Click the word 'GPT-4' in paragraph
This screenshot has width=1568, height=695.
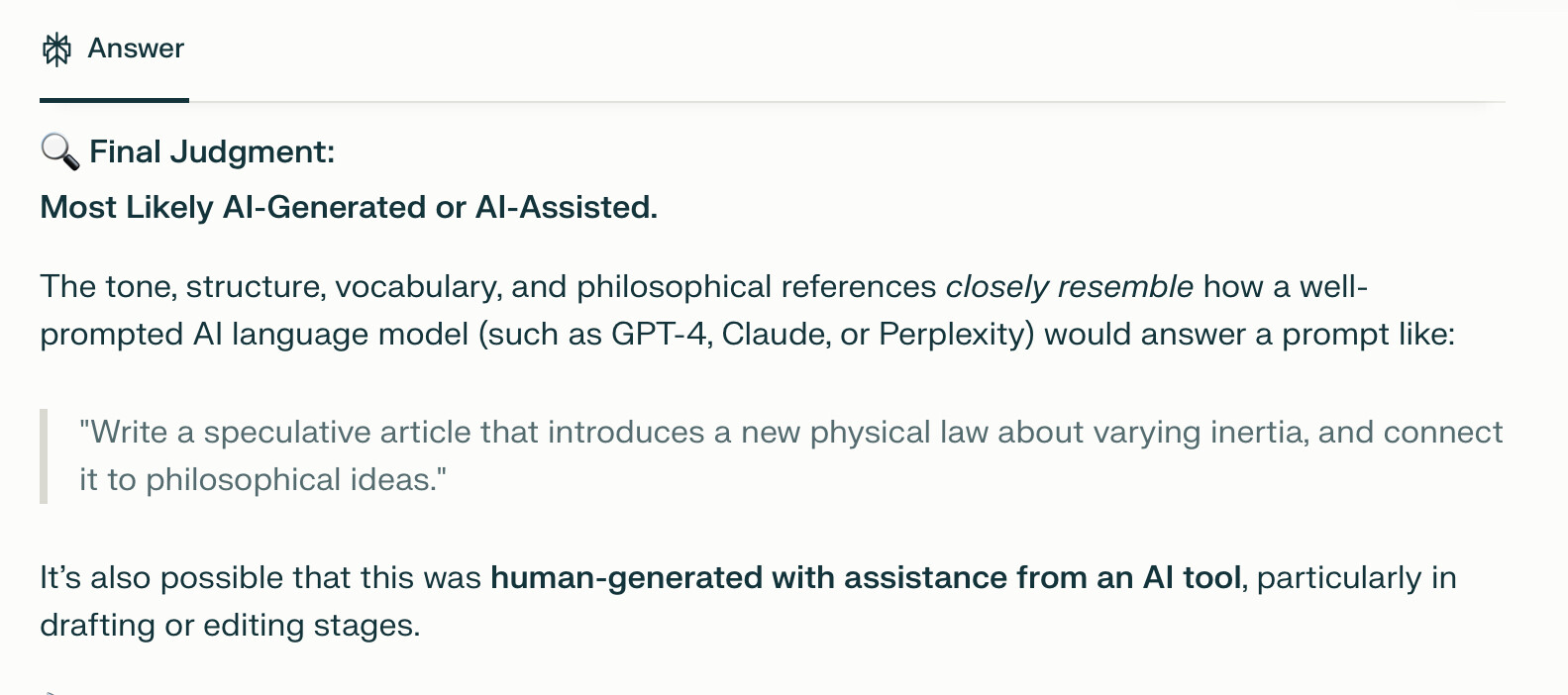tap(661, 334)
